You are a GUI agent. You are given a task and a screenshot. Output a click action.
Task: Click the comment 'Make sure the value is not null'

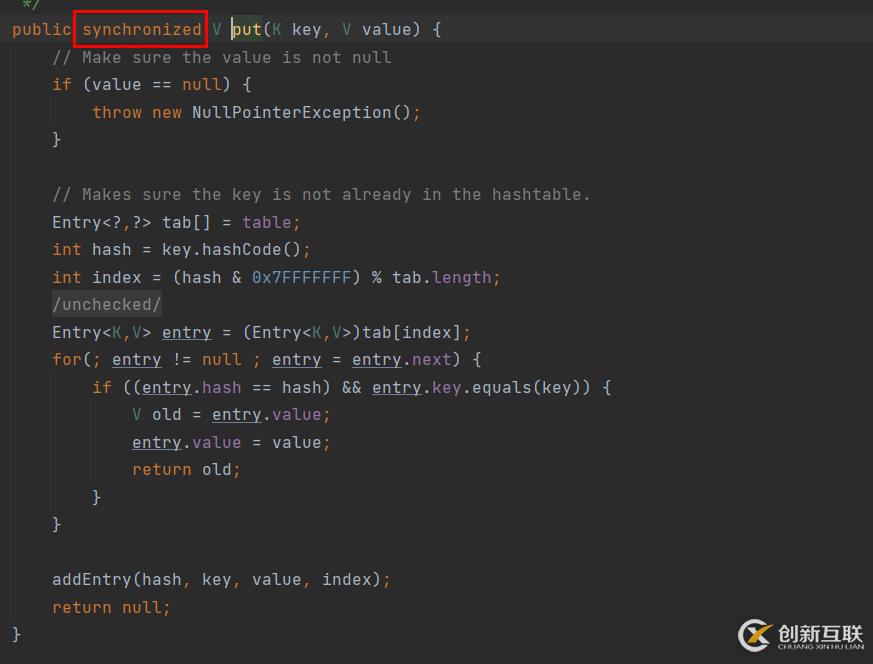pos(222,57)
